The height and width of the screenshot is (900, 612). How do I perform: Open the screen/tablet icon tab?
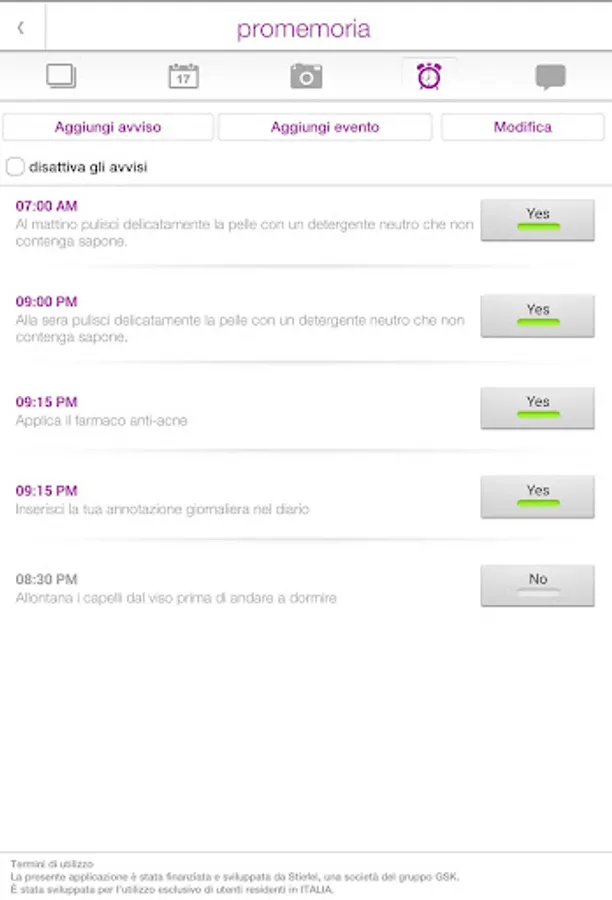tap(61, 76)
